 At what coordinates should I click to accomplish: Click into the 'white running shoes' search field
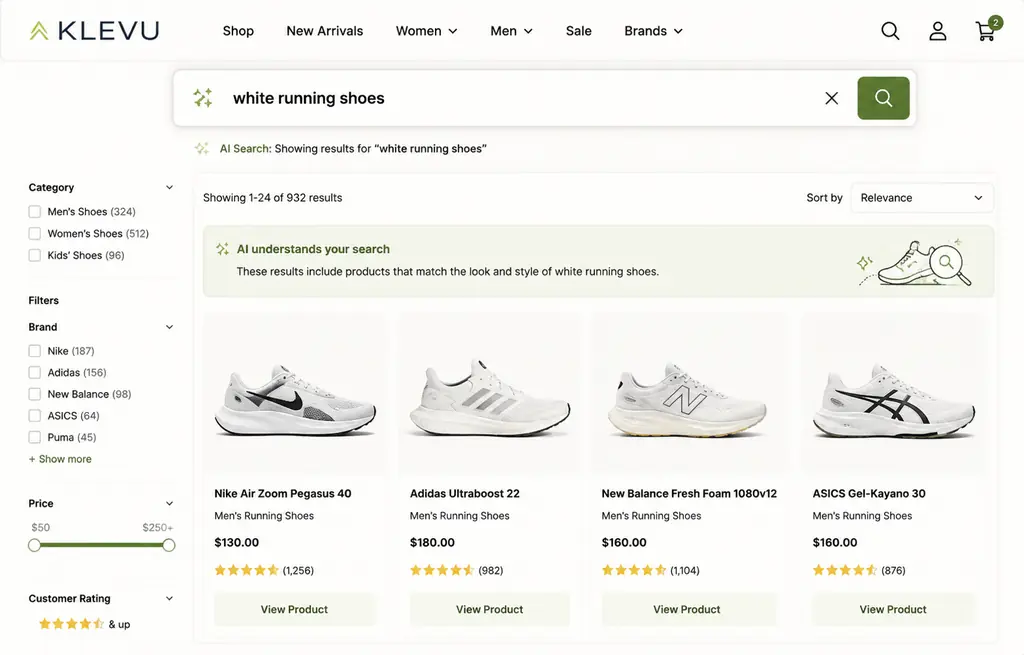pyautogui.click(x=522, y=98)
